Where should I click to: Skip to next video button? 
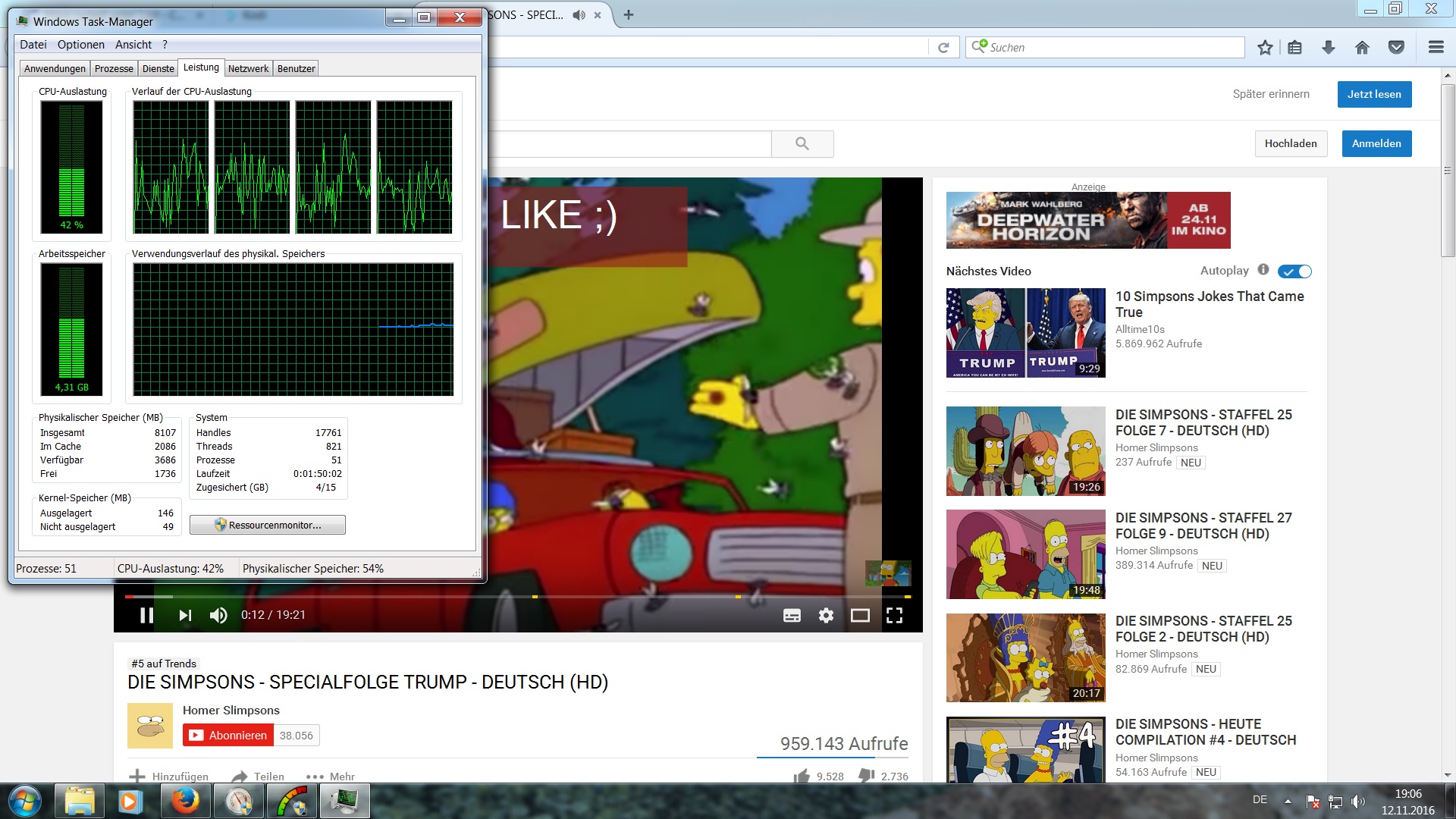coord(185,615)
